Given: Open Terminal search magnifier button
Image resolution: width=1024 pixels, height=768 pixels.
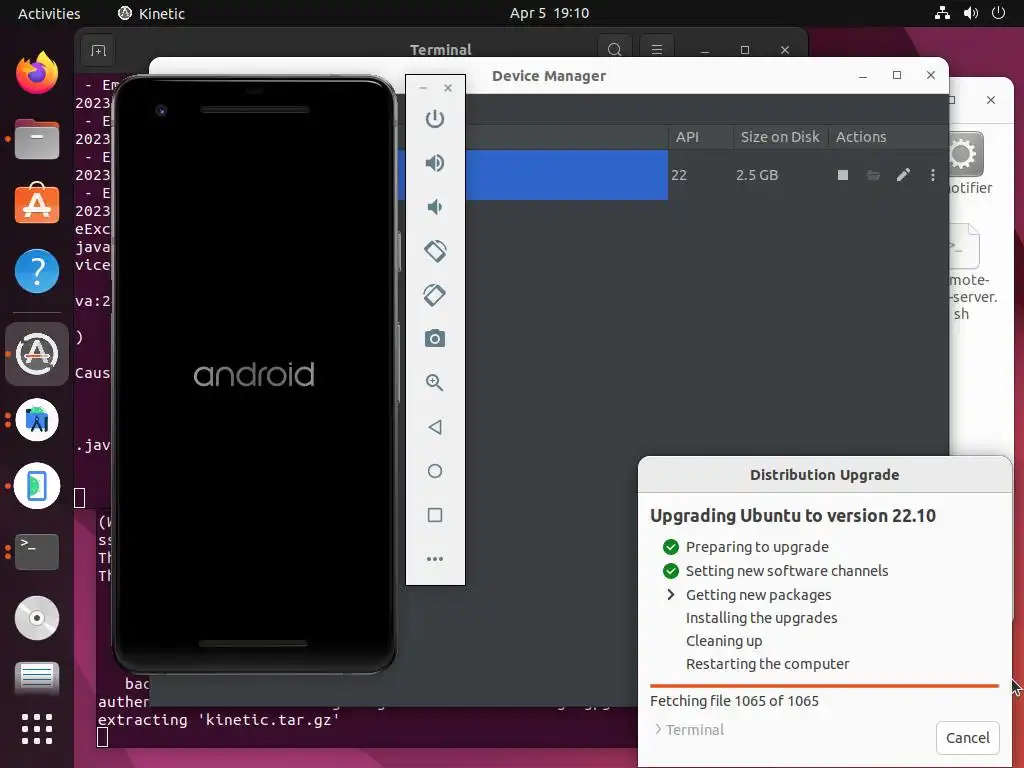Looking at the screenshot, I should [x=615, y=50].
